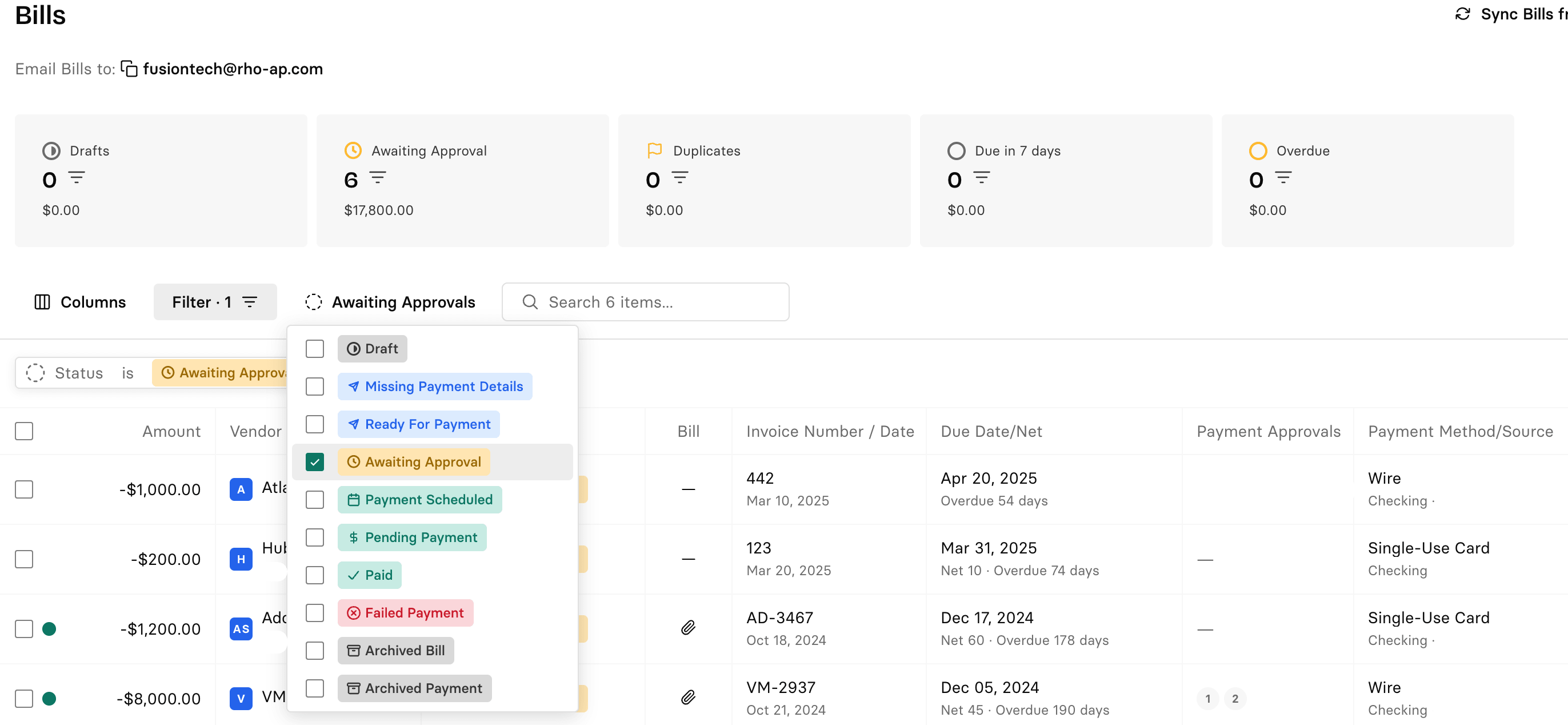Choose the Ready For Payment option
This screenshot has height=725, width=1568.
[419, 425]
